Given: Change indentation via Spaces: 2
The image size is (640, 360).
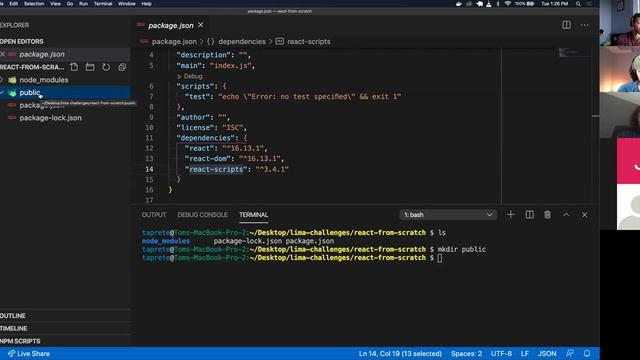Looking at the screenshot, I should point(467,353).
